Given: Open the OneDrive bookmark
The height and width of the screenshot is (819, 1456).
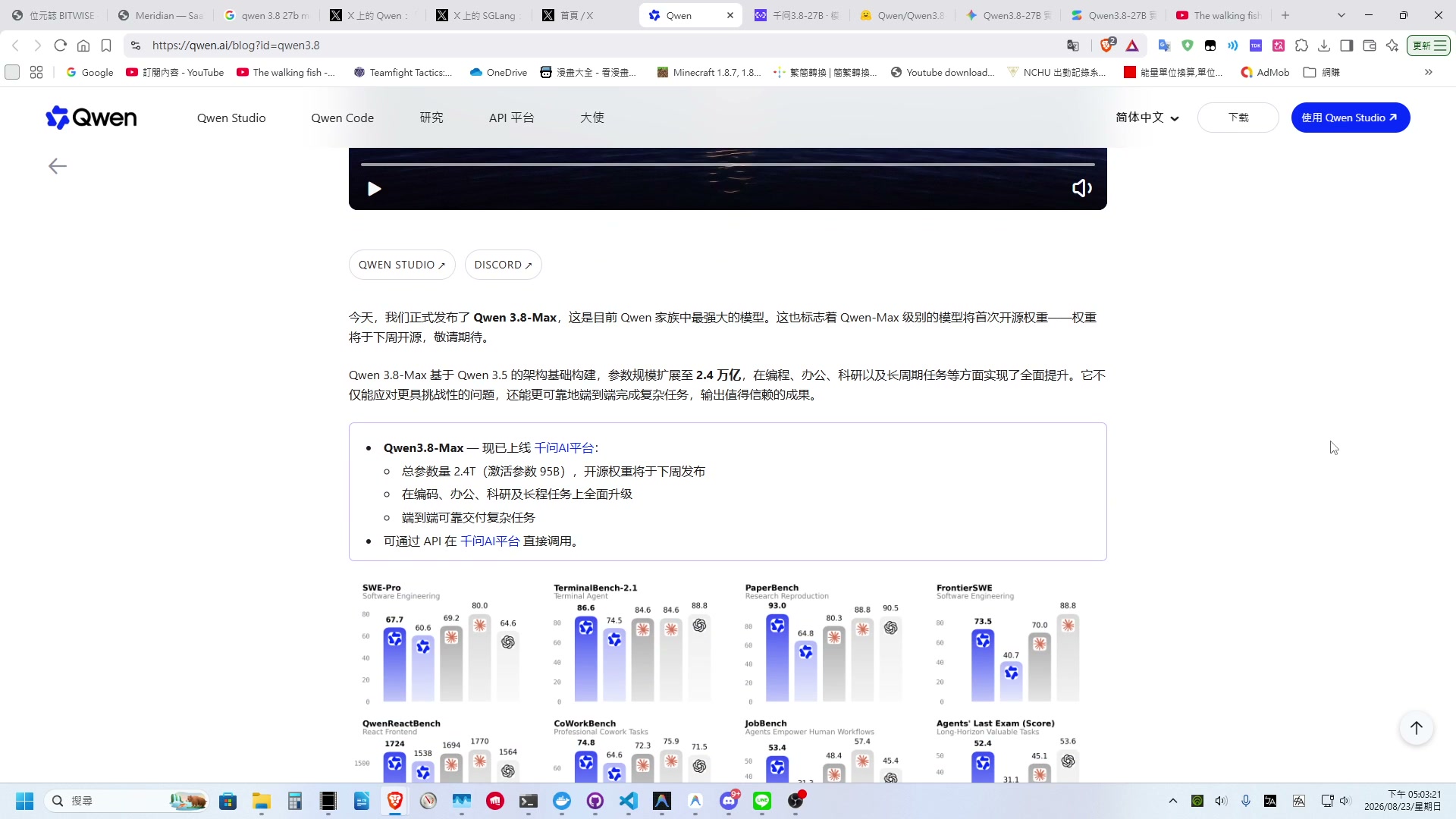Looking at the screenshot, I should [498, 72].
